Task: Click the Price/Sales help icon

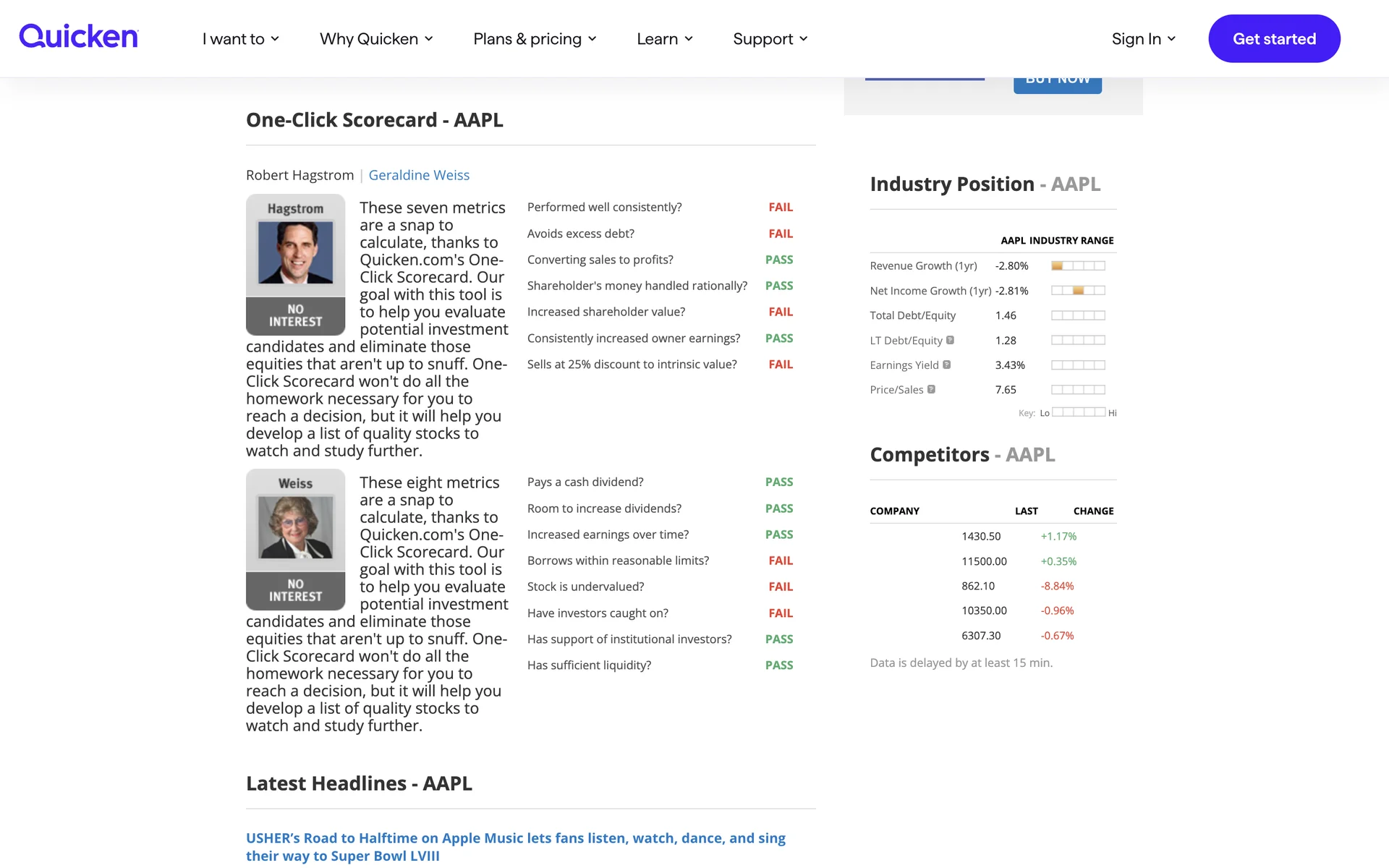Action: pos(931,389)
